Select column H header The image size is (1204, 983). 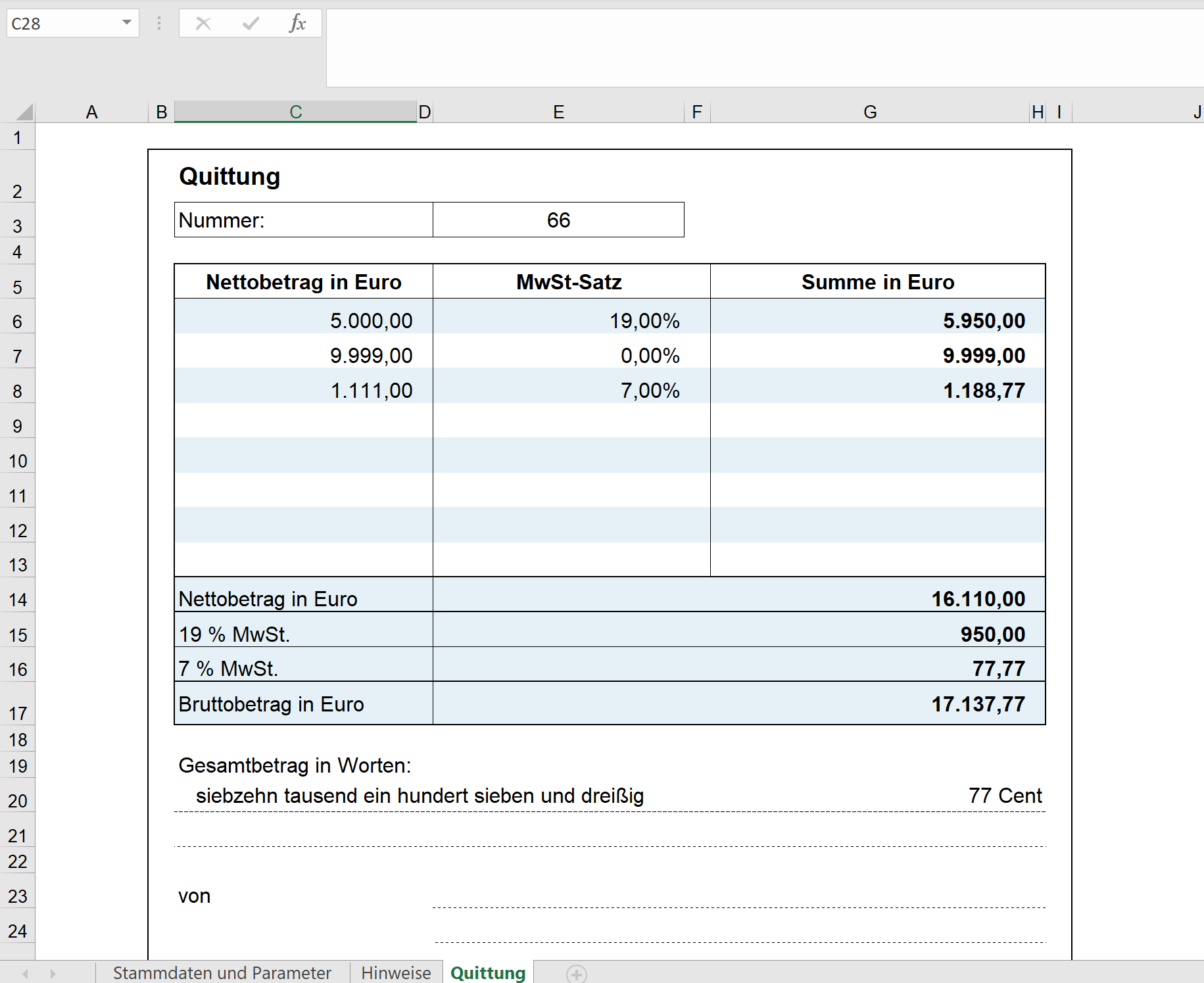pyautogui.click(x=1038, y=112)
